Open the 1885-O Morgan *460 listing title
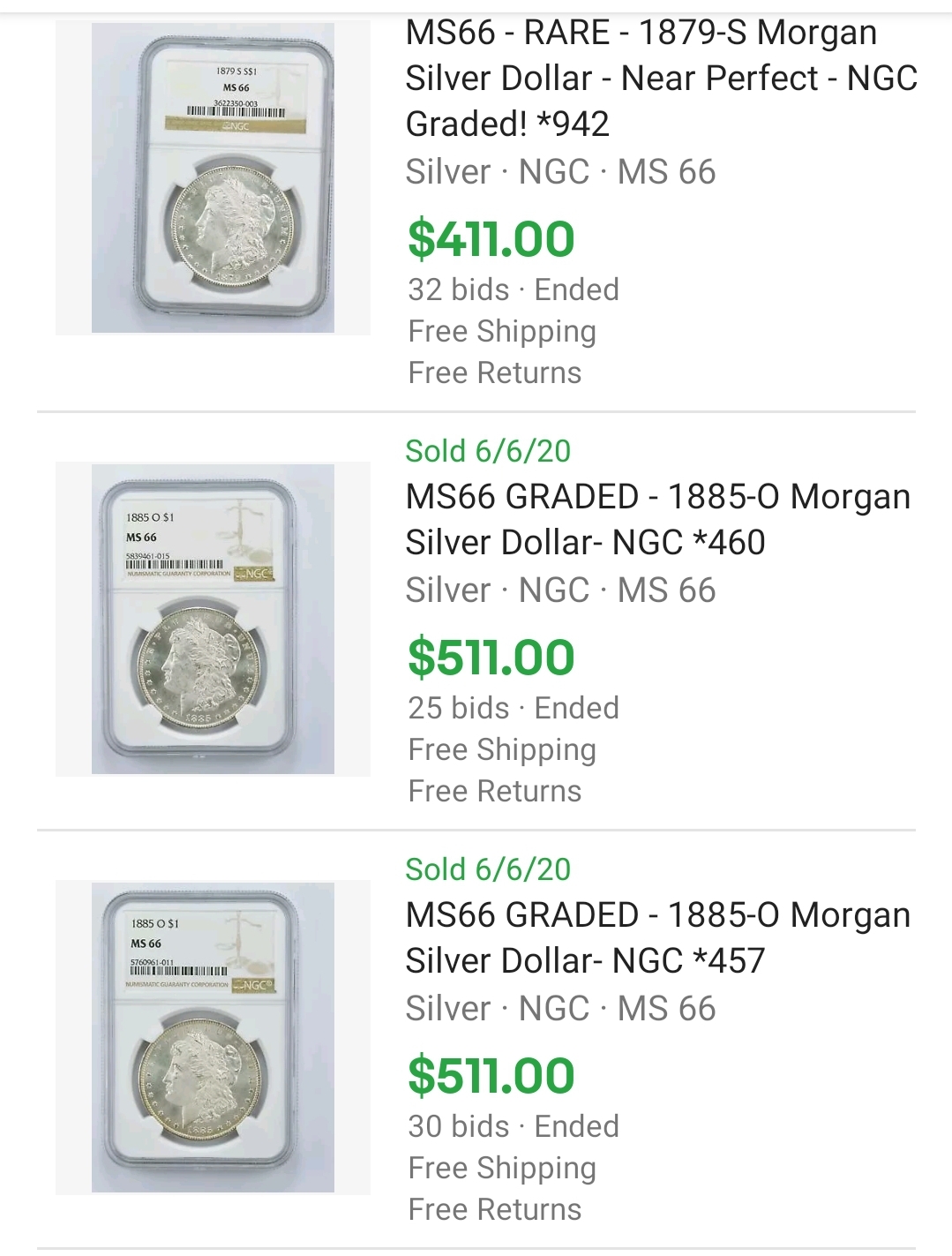The height and width of the screenshot is (1256, 952). click(x=657, y=519)
